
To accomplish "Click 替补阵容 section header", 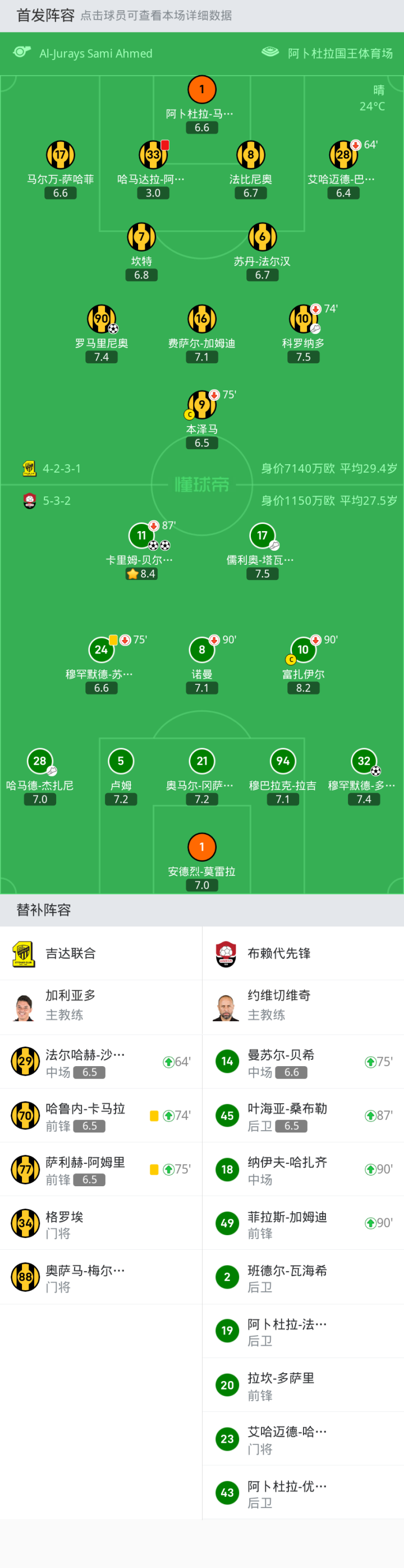I will coord(44,910).
